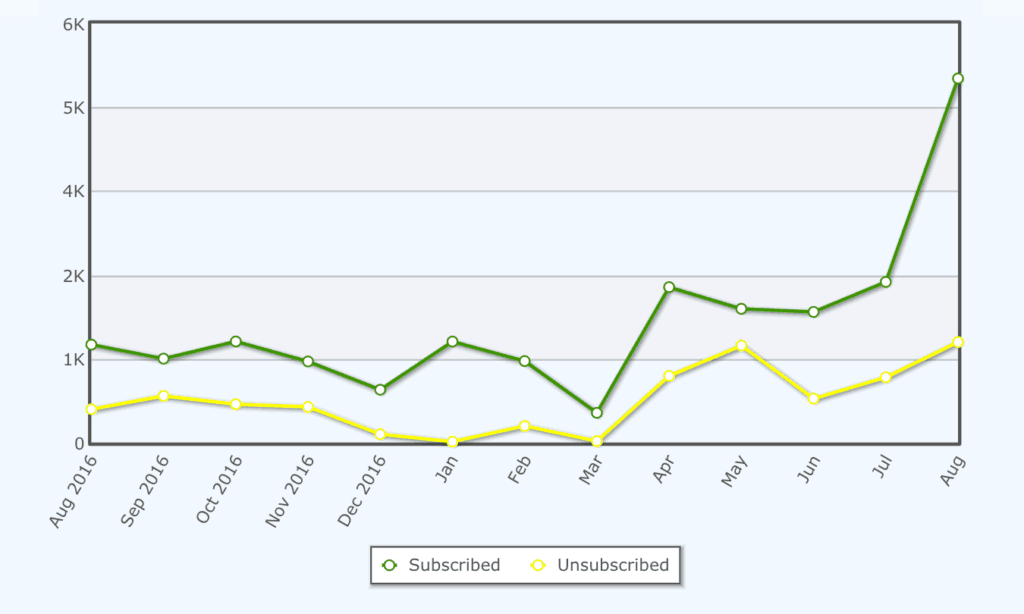Toggle the Subscribed series in legend
The height and width of the screenshot is (614, 1024).
(x=454, y=565)
